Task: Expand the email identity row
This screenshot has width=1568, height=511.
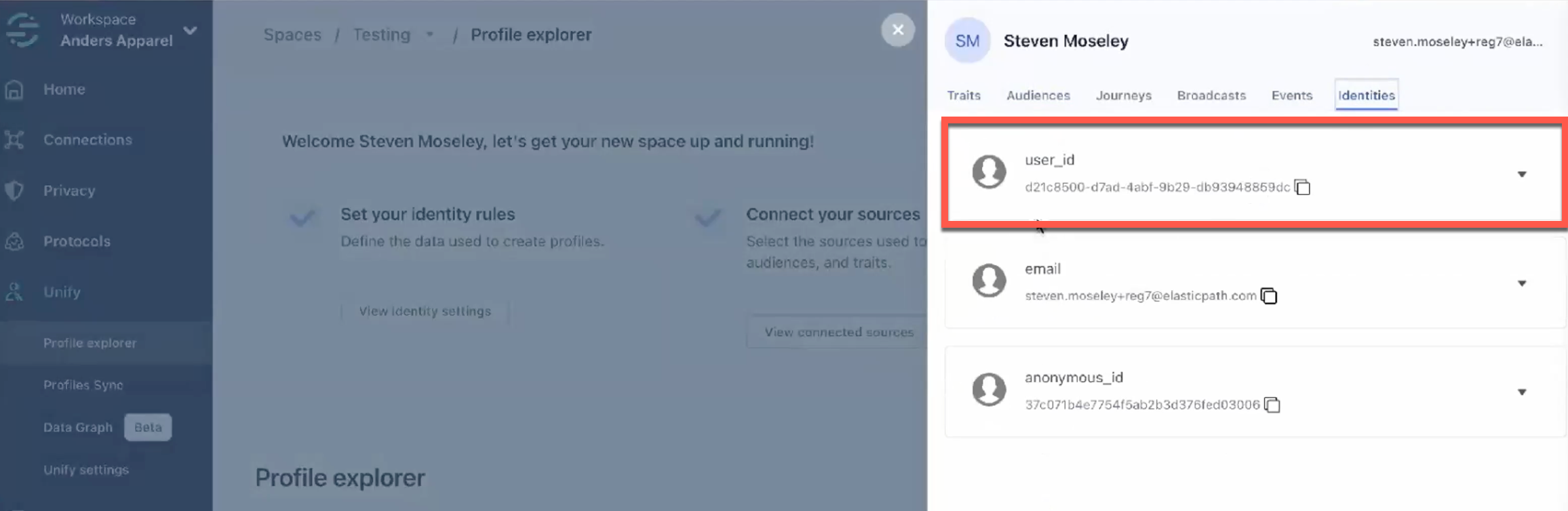Action: pyautogui.click(x=1521, y=283)
